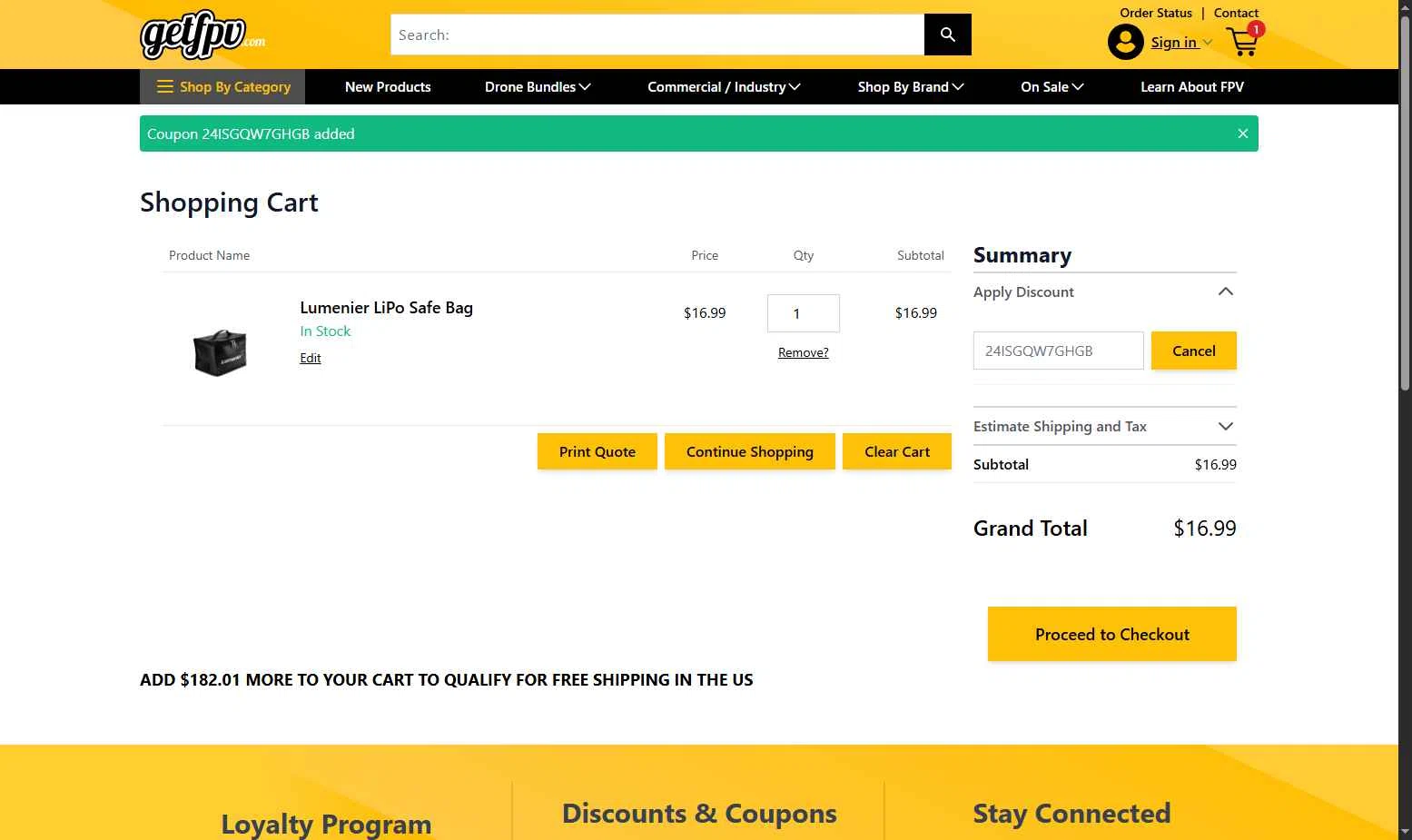Viewport: 1412px width, 840px height.
Task: Click the Grand Total amount $16.99
Action: (1205, 529)
